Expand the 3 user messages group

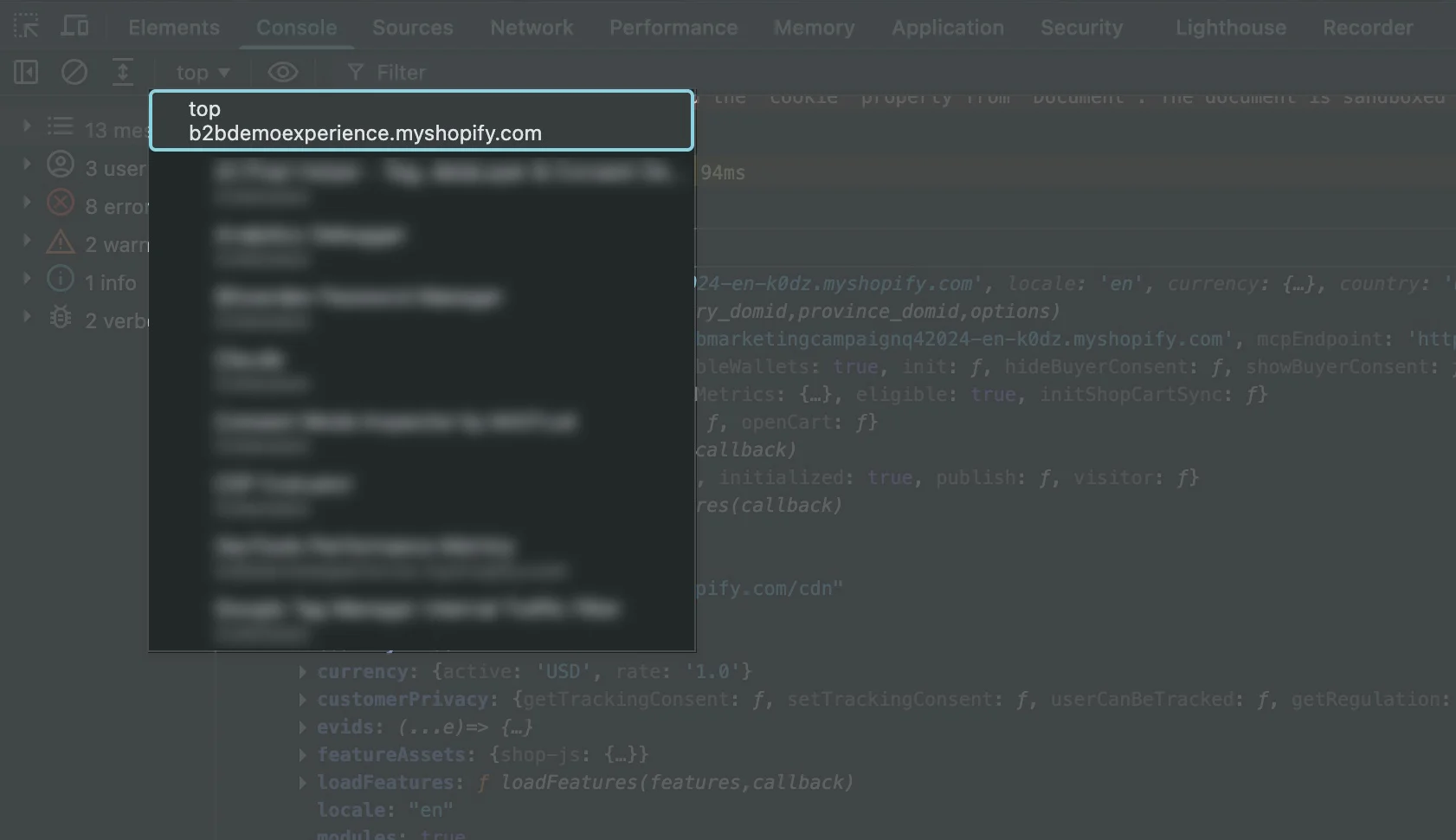[x=27, y=165]
